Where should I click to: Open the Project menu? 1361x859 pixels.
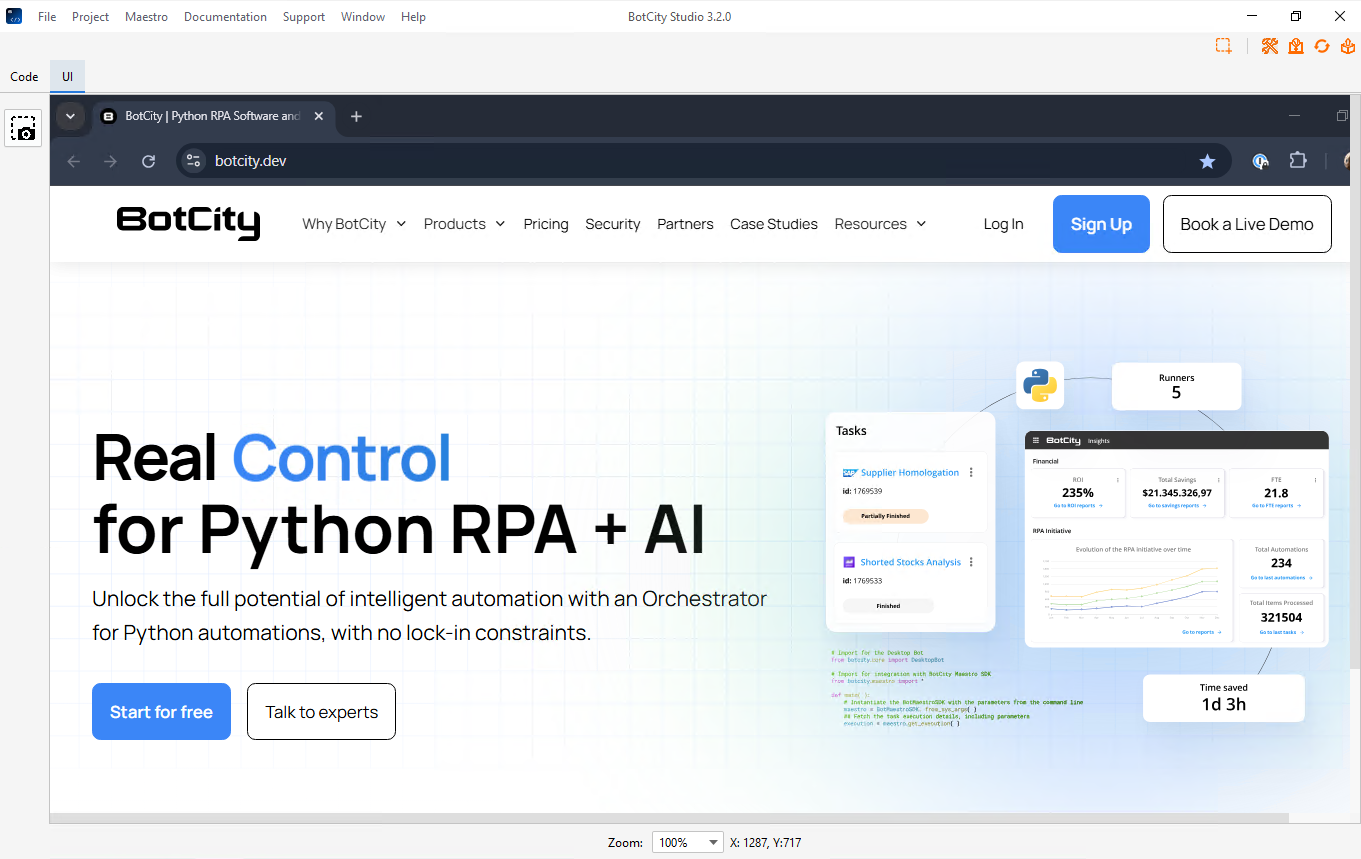point(91,17)
